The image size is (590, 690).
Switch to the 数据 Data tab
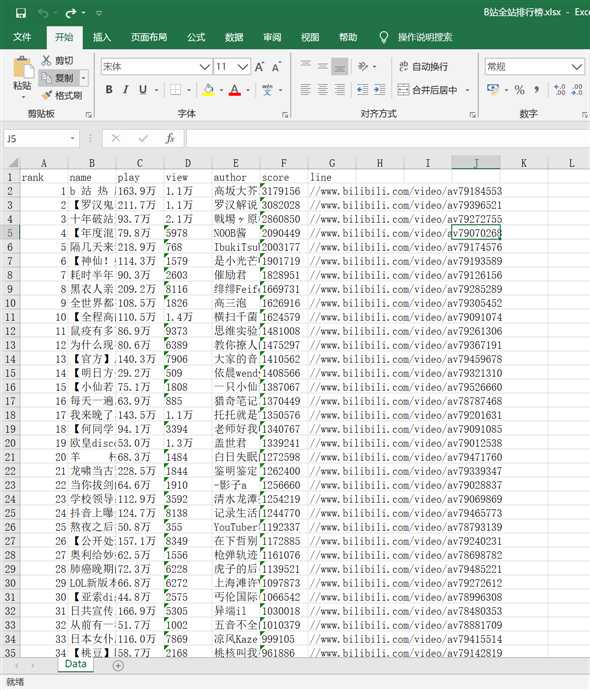coord(234,37)
